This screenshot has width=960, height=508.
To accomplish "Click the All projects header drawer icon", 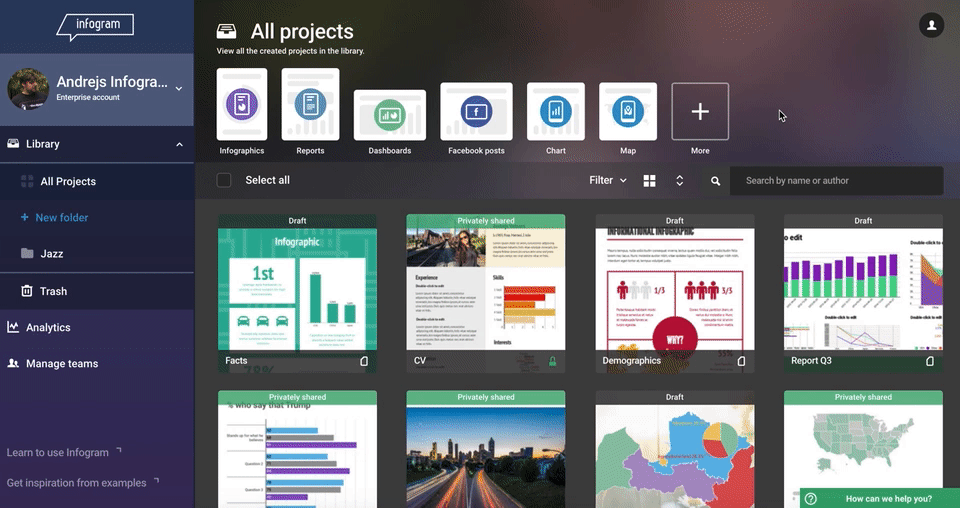I will (x=227, y=31).
